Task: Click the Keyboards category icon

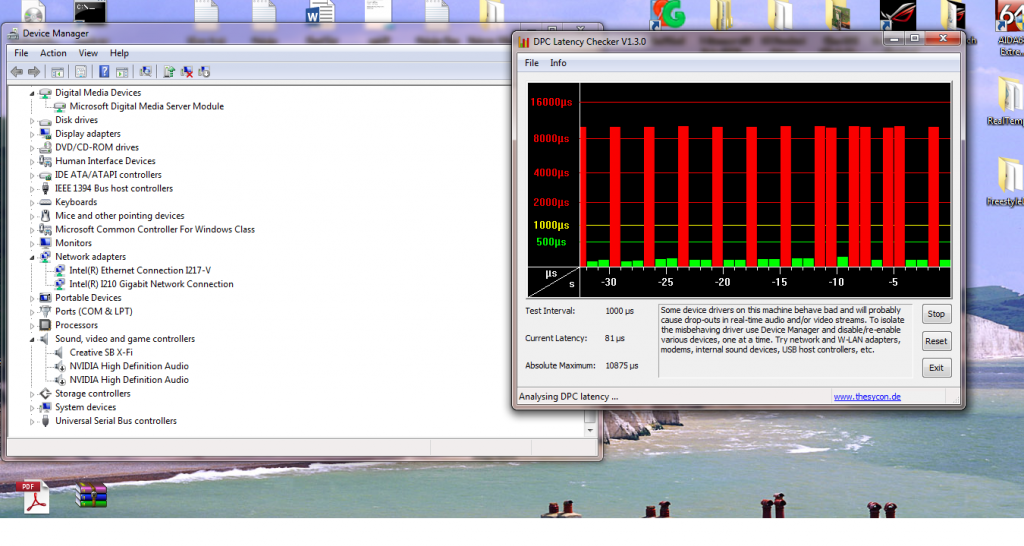Action: [45, 202]
